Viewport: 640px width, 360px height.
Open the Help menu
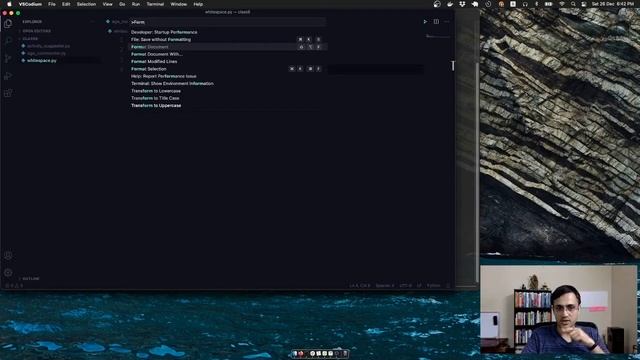coord(198,4)
